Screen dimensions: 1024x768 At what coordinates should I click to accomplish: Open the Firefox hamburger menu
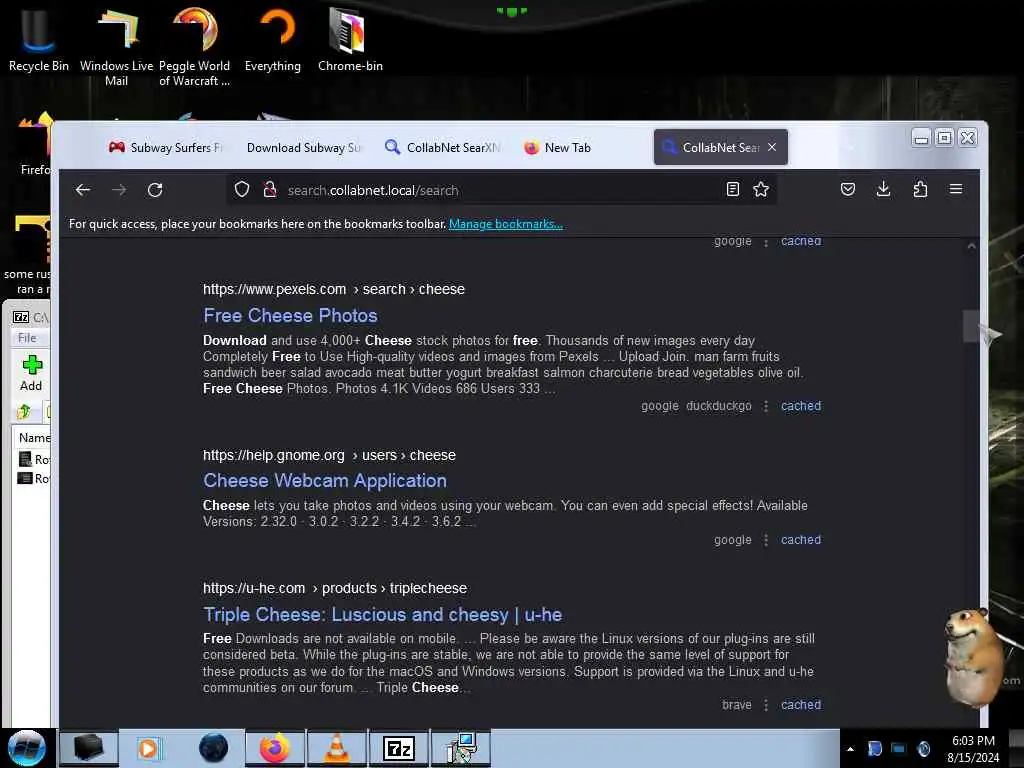pyautogui.click(x=955, y=189)
